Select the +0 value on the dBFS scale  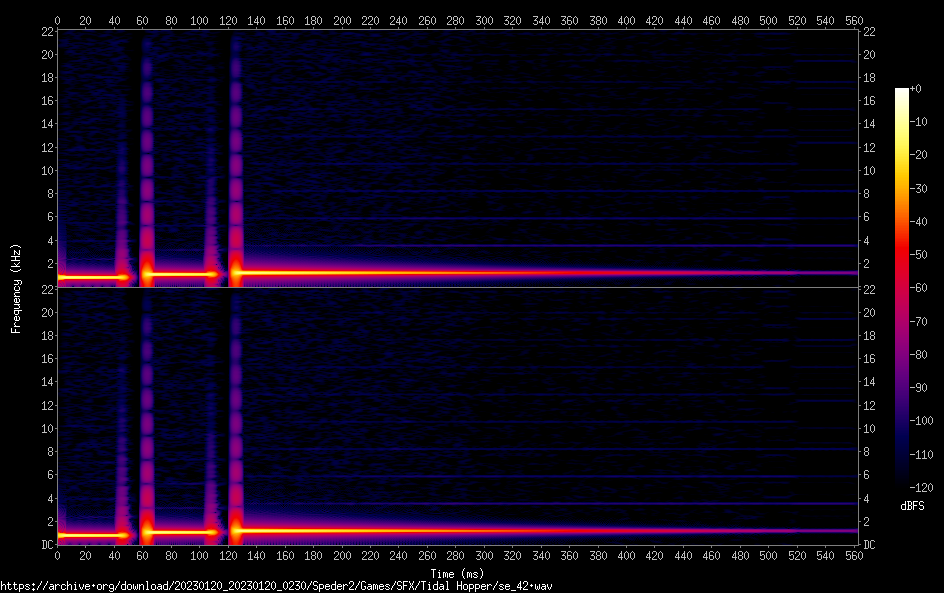click(x=915, y=90)
